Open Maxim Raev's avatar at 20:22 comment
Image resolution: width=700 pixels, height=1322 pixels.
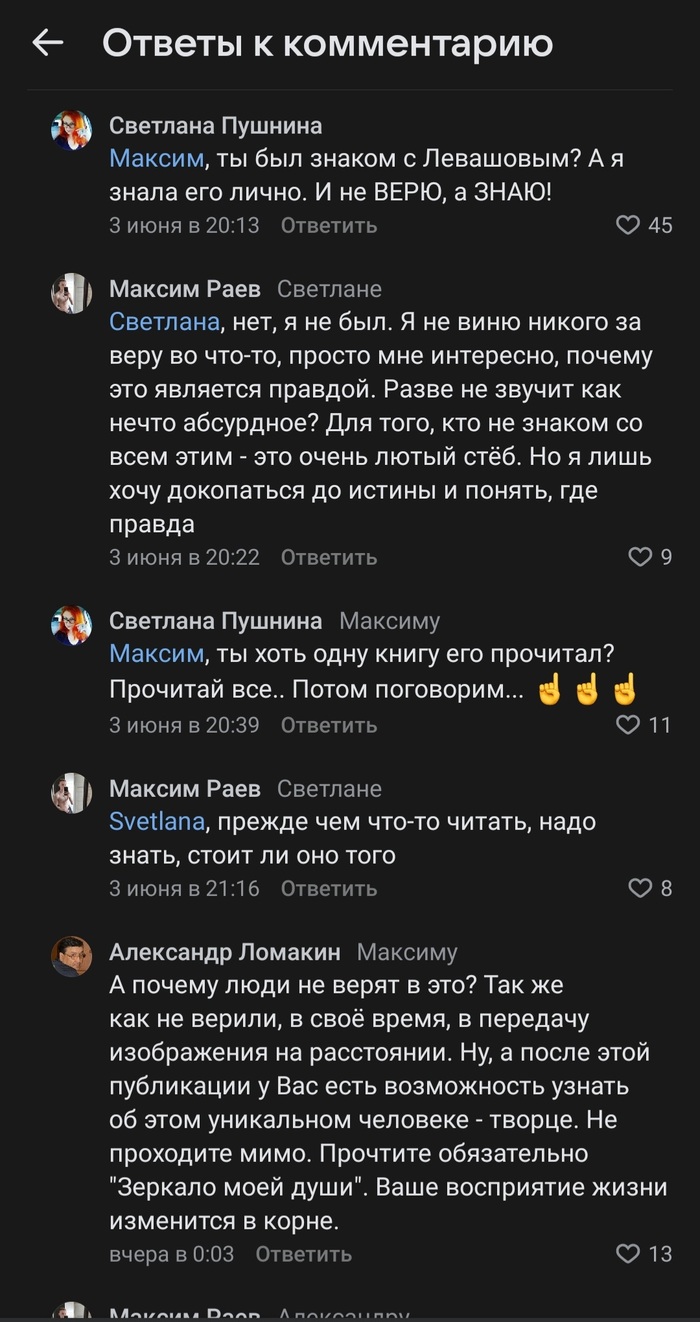pyautogui.click(x=71, y=293)
